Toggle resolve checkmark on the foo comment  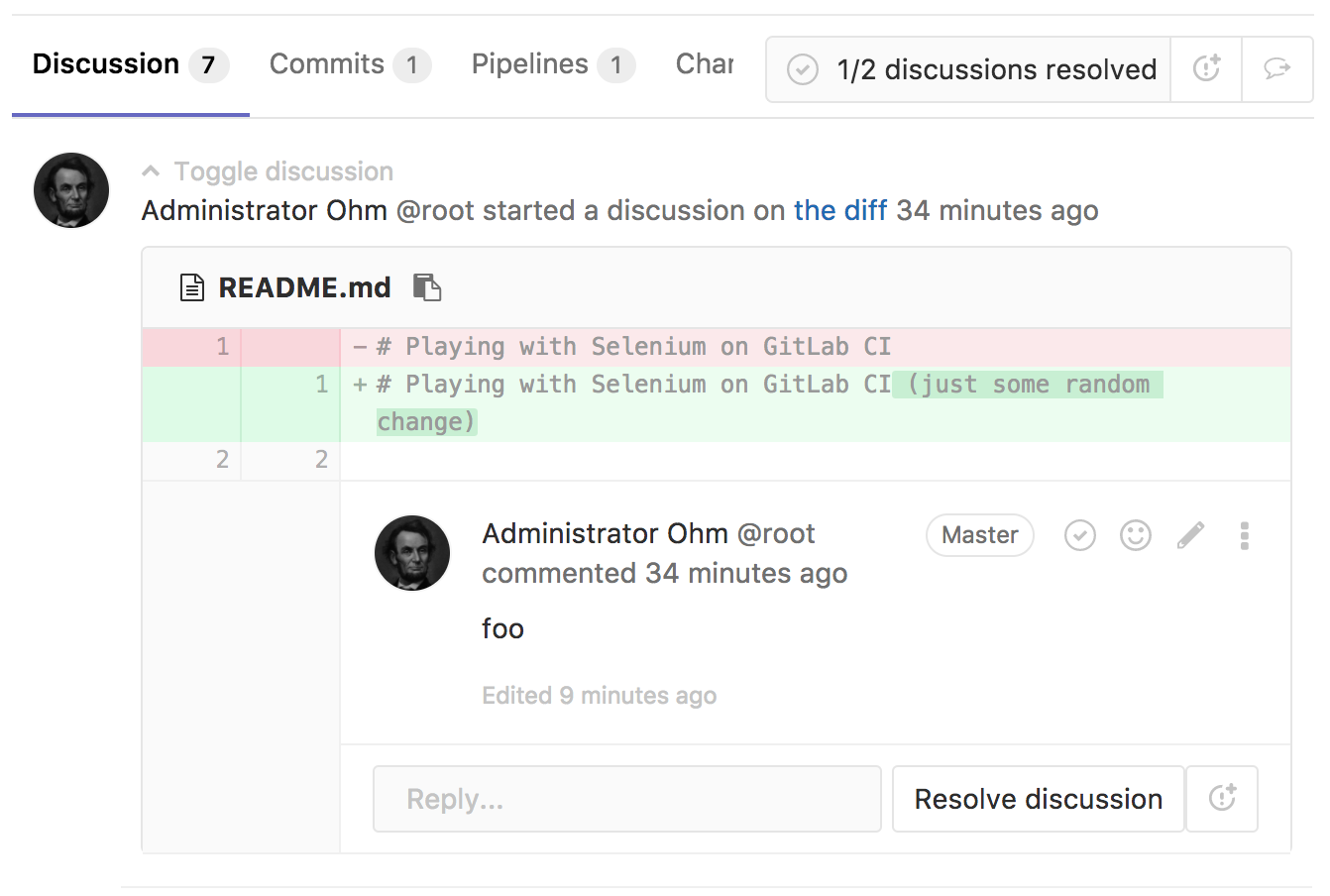[1079, 535]
